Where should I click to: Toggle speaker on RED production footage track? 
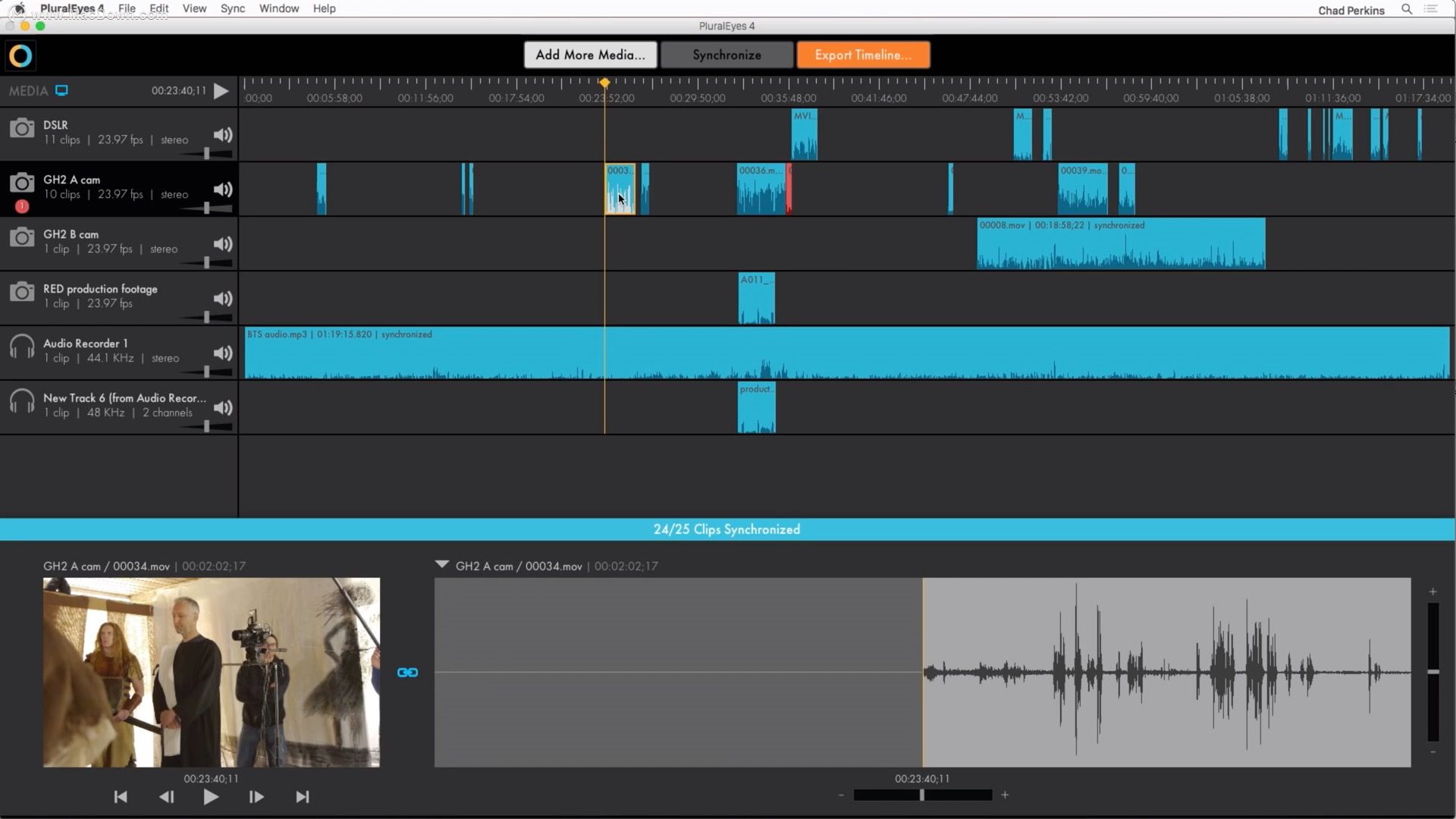[222, 299]
